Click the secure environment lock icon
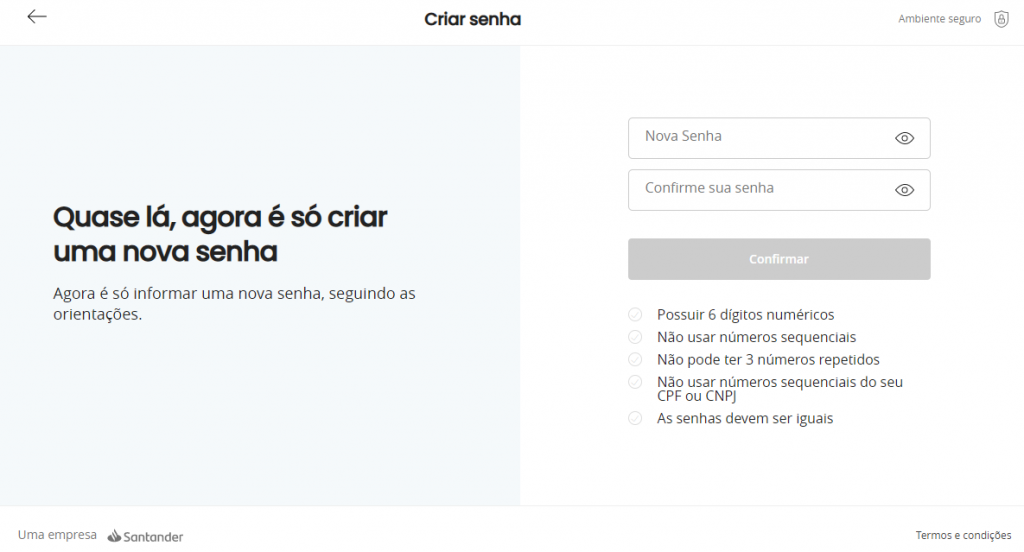Screen dimensions: 1024x552 (1001, 19)
